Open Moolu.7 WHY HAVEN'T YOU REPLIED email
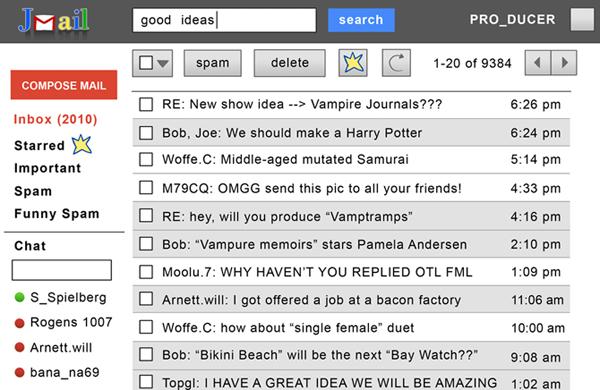 (x=351, y=272)
